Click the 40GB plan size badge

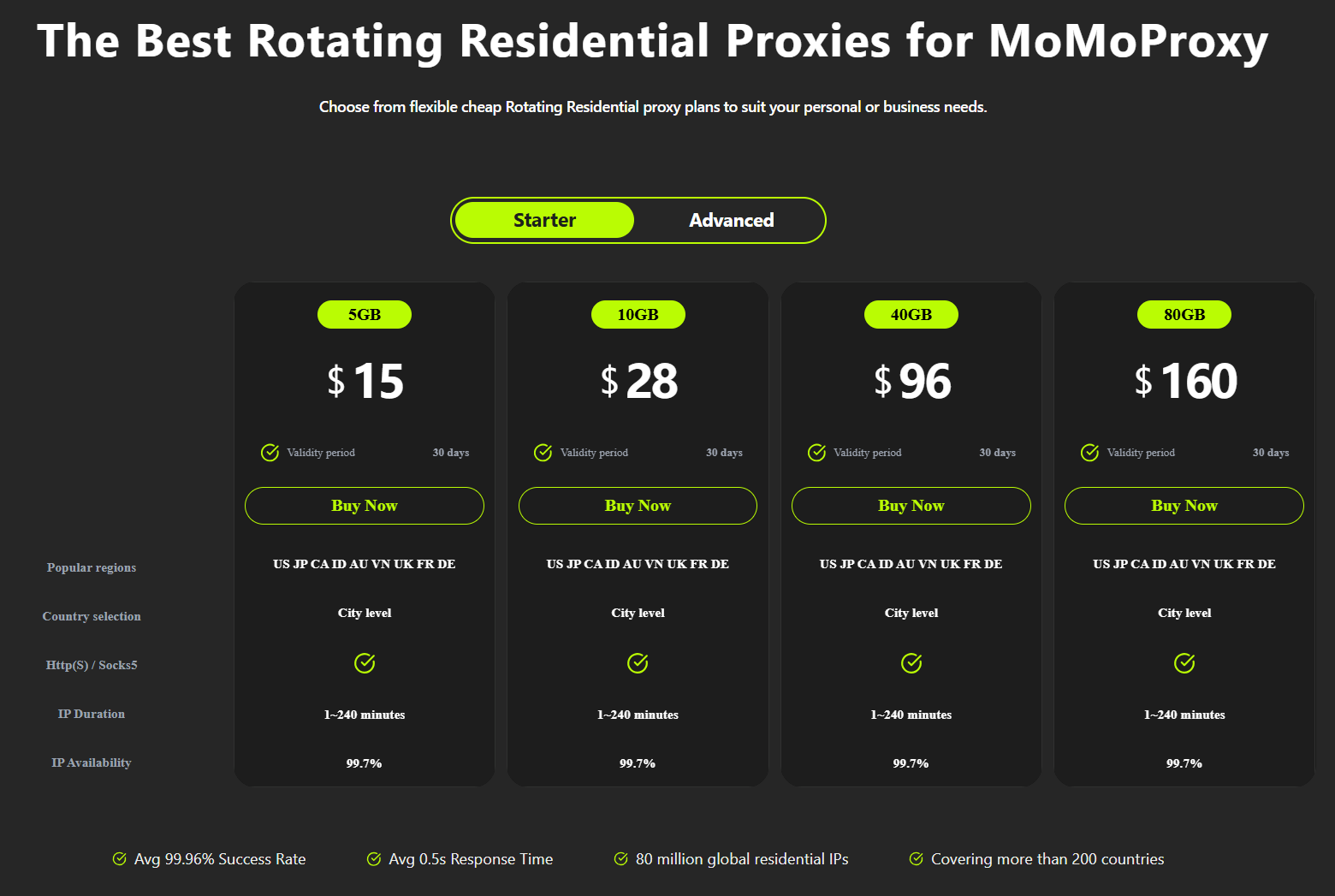coord(911,314)
